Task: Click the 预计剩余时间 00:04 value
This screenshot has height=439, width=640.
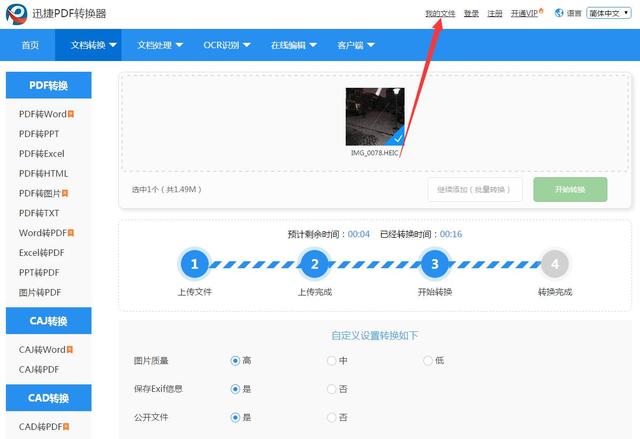Action: pos(359,234)
